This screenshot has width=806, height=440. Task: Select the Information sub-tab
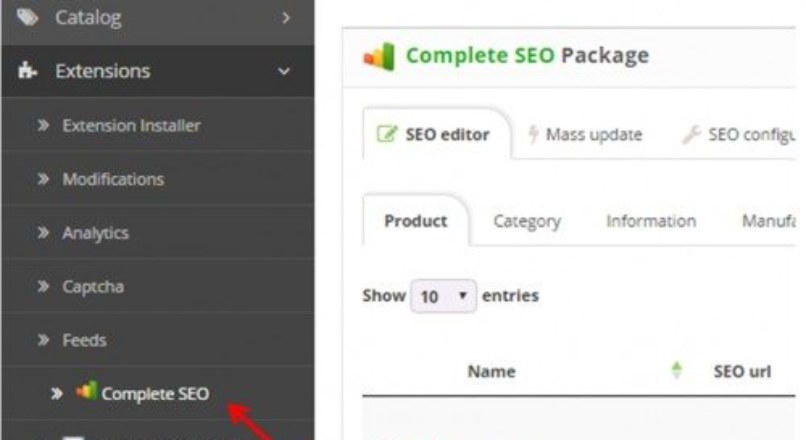click(x=651, y=221)
